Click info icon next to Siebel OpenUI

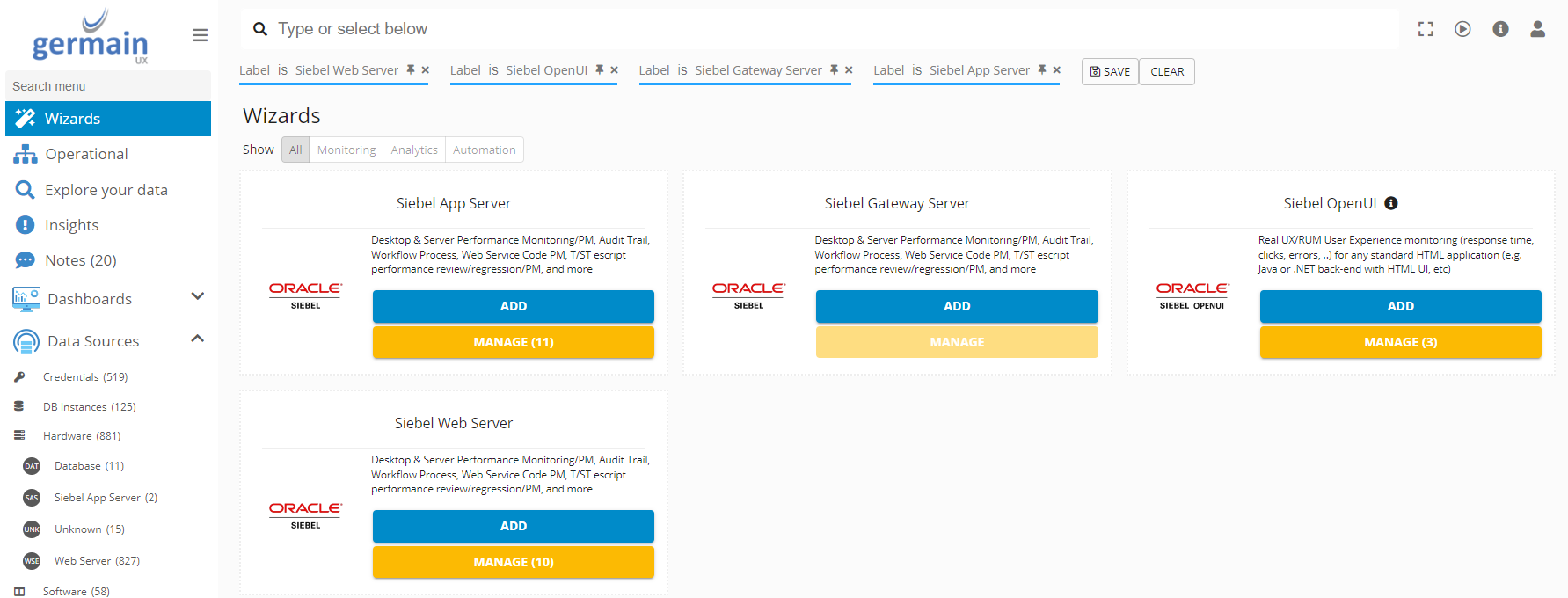point(1391,203)
